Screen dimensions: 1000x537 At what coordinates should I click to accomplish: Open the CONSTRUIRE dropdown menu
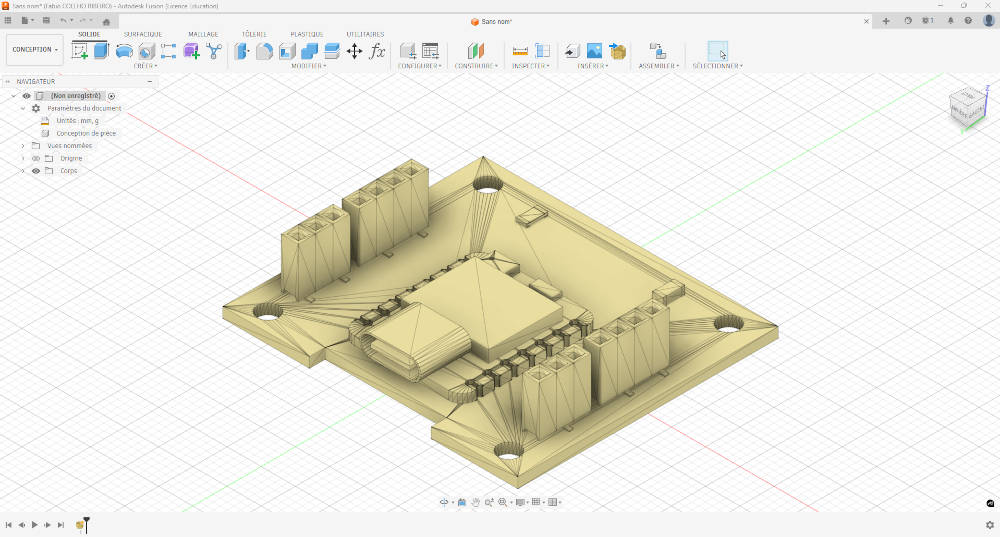click(x=476, y=66)
